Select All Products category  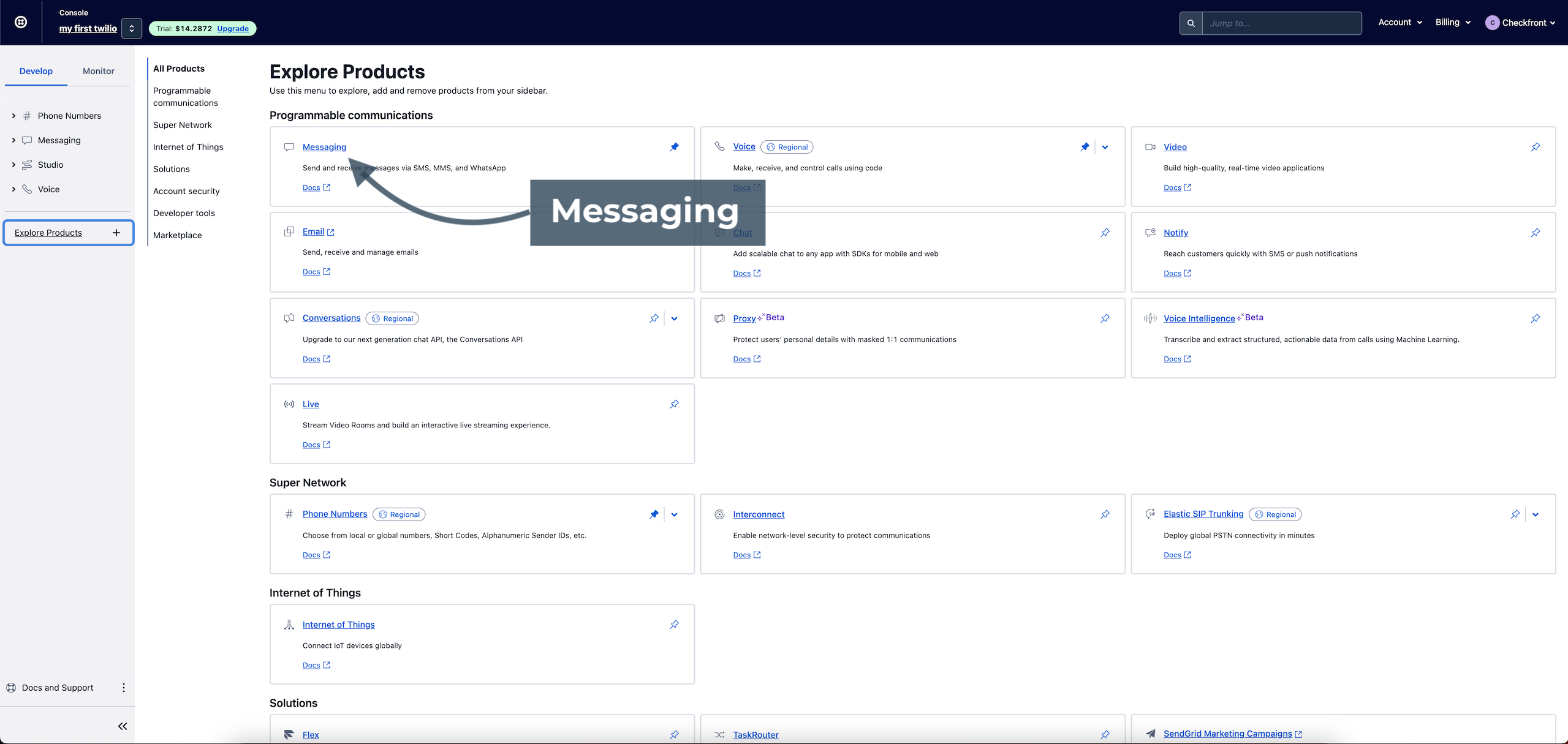pyautogui.click(x=179, y=69)
